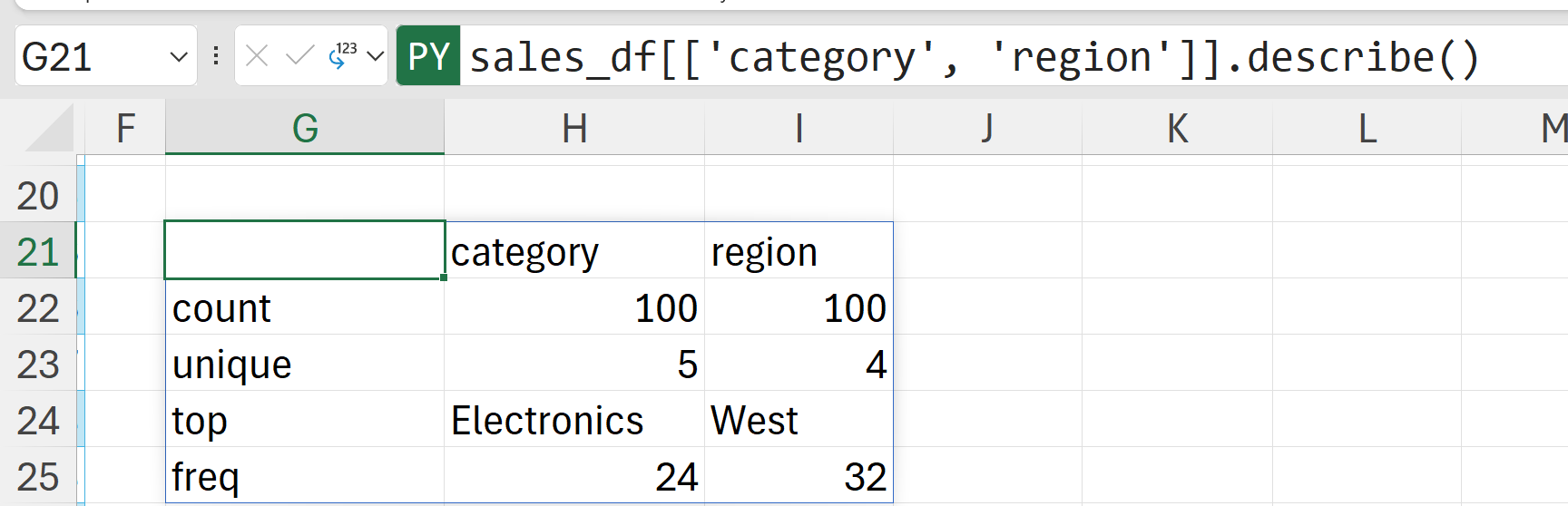The image size is (1568, 506).
Task: Click the cell containing West
Action: (x=799, y=421)
